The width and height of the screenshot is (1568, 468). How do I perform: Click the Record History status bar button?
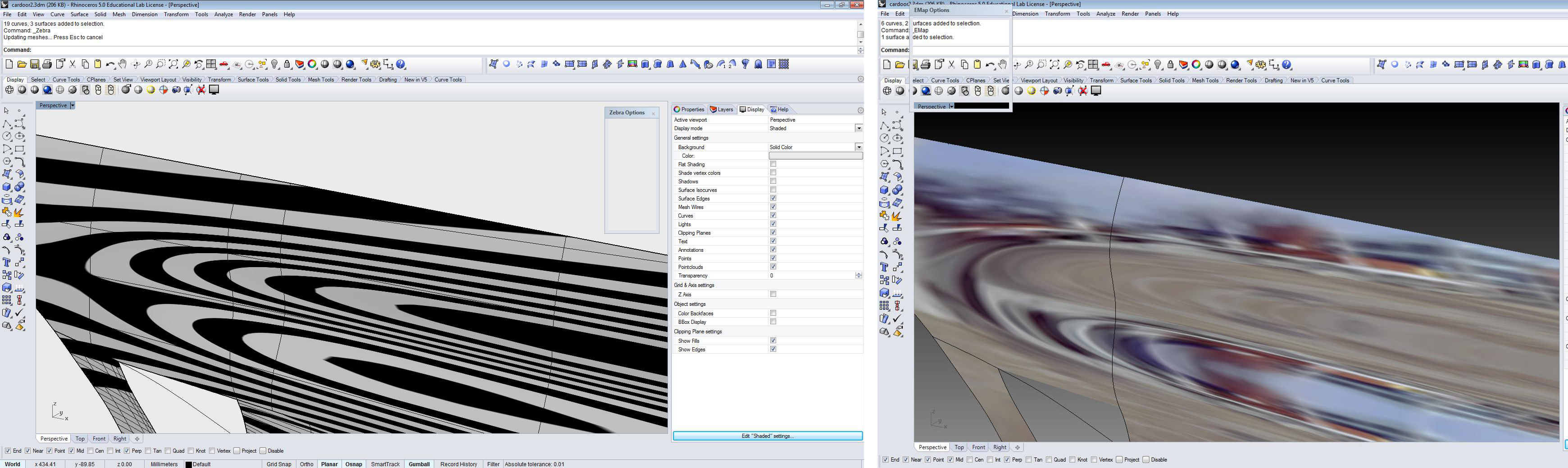pyautogui.click(x=459, y=464)
